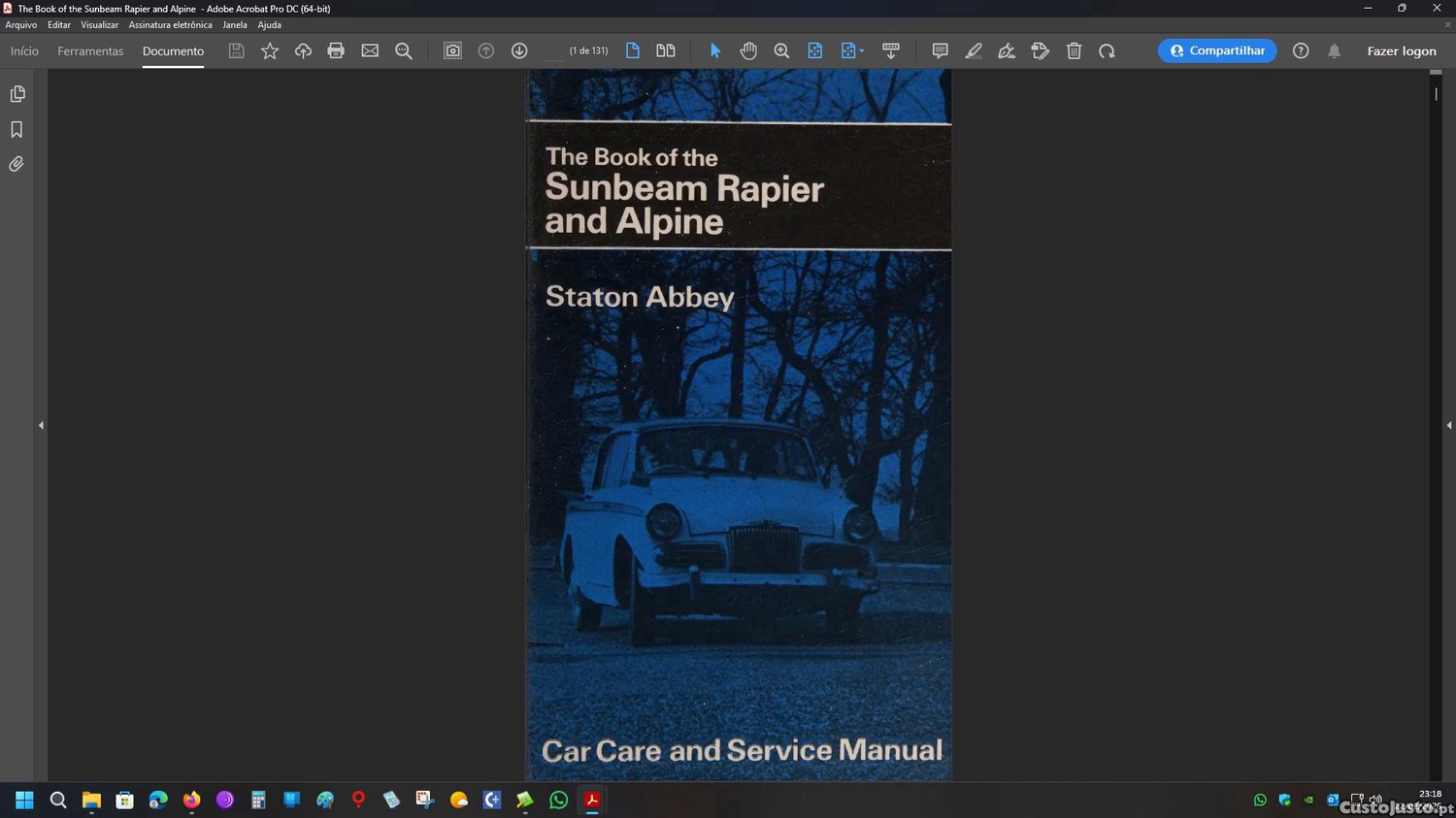
Task: Enable the single page view mode
Action: tap(633, 51)
